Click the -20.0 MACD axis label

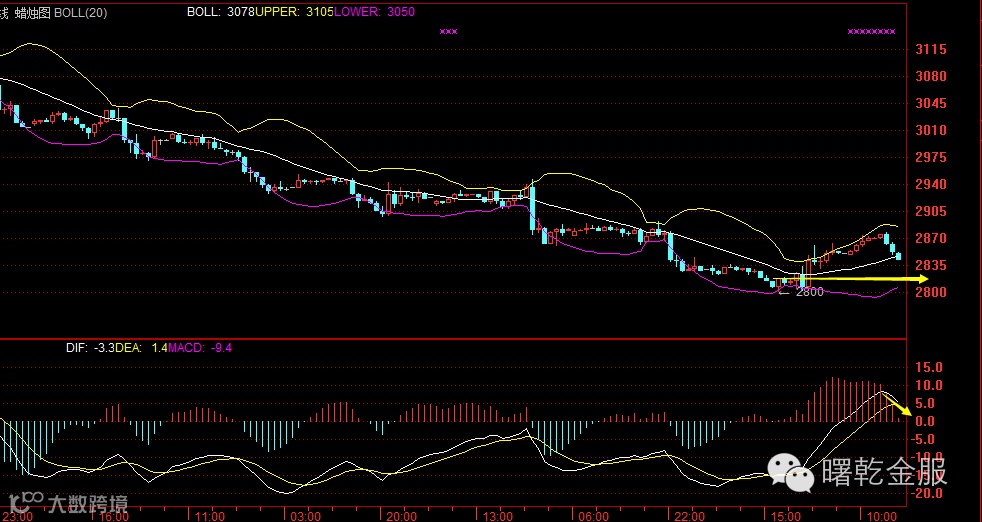point(928,493)
